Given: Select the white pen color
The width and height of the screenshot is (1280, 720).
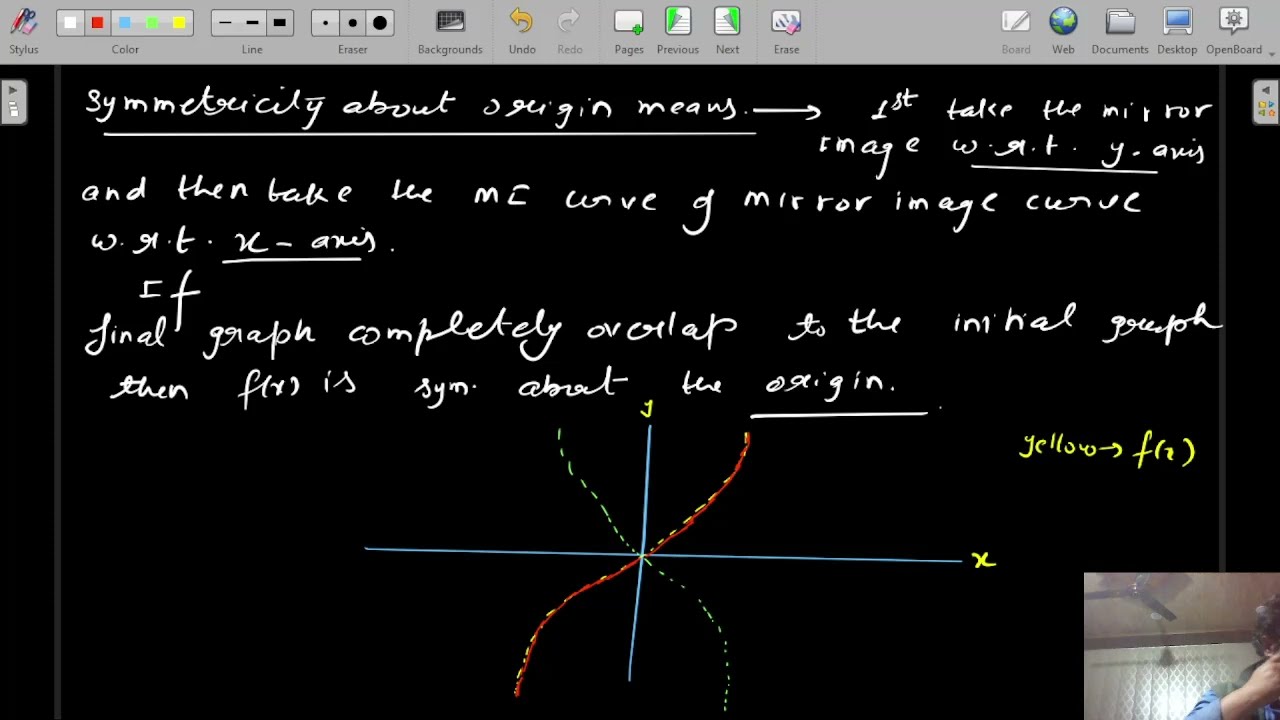Looking at the screenshot, I should (70, 23).
